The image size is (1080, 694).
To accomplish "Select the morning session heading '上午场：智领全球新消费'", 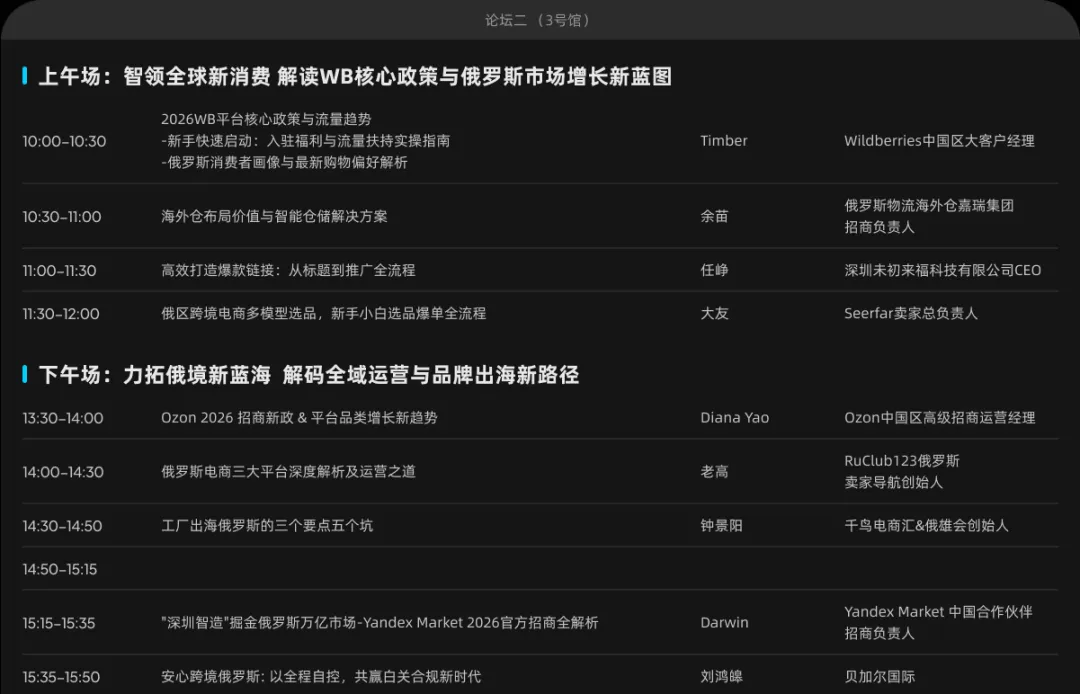I will 154,76.
